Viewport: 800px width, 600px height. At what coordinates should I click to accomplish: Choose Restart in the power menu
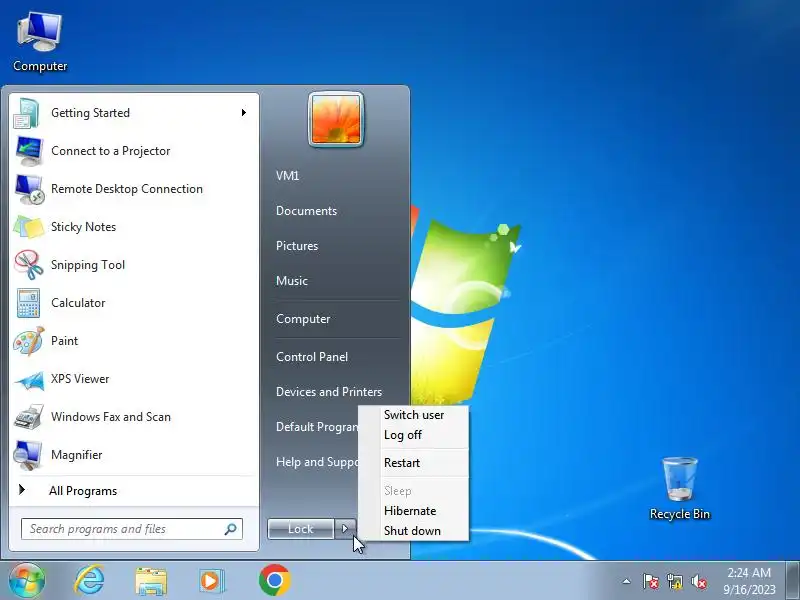click(x=402, y=463)
